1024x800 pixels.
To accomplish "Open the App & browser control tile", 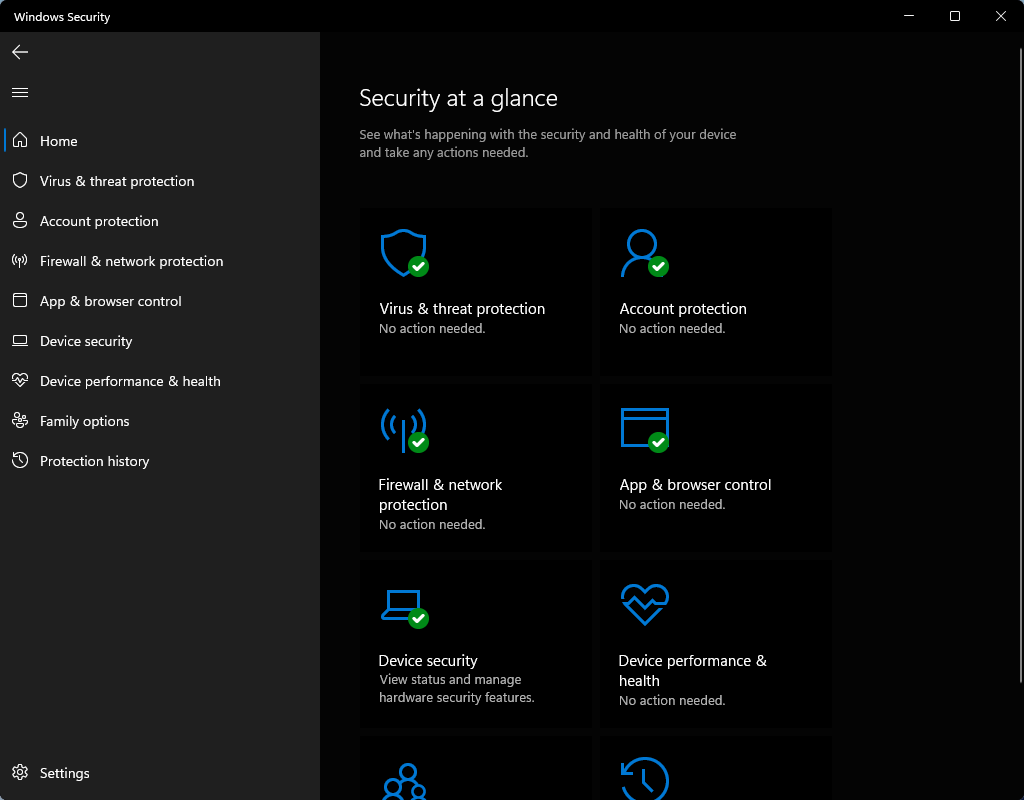I will (x=715, y=467).
